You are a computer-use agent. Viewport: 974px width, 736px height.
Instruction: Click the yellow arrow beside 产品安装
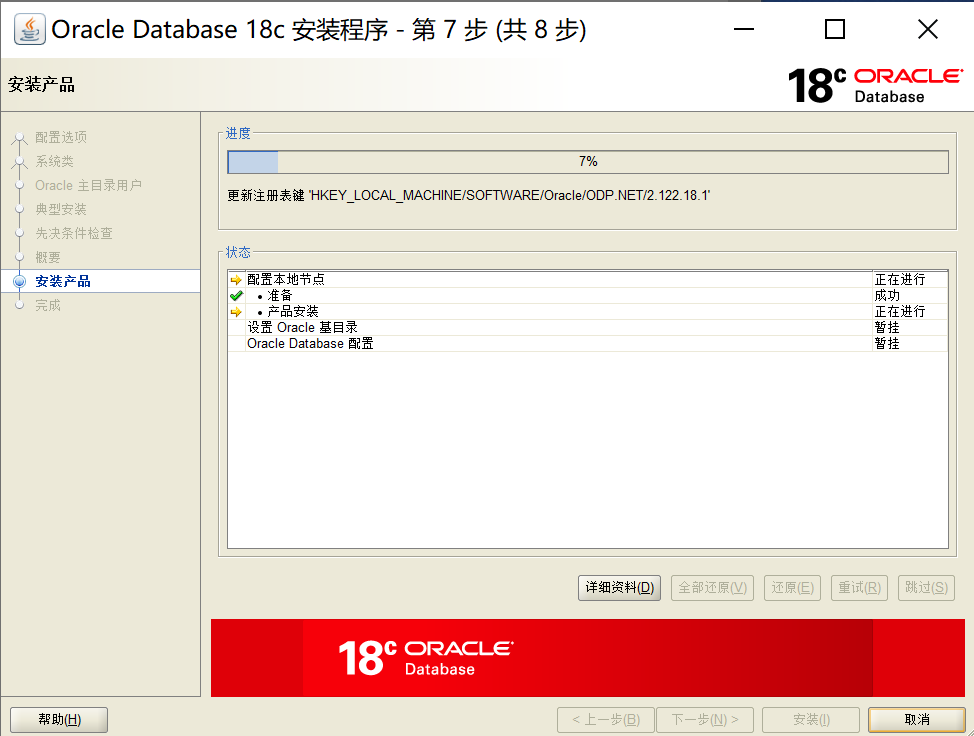[236, 311]
